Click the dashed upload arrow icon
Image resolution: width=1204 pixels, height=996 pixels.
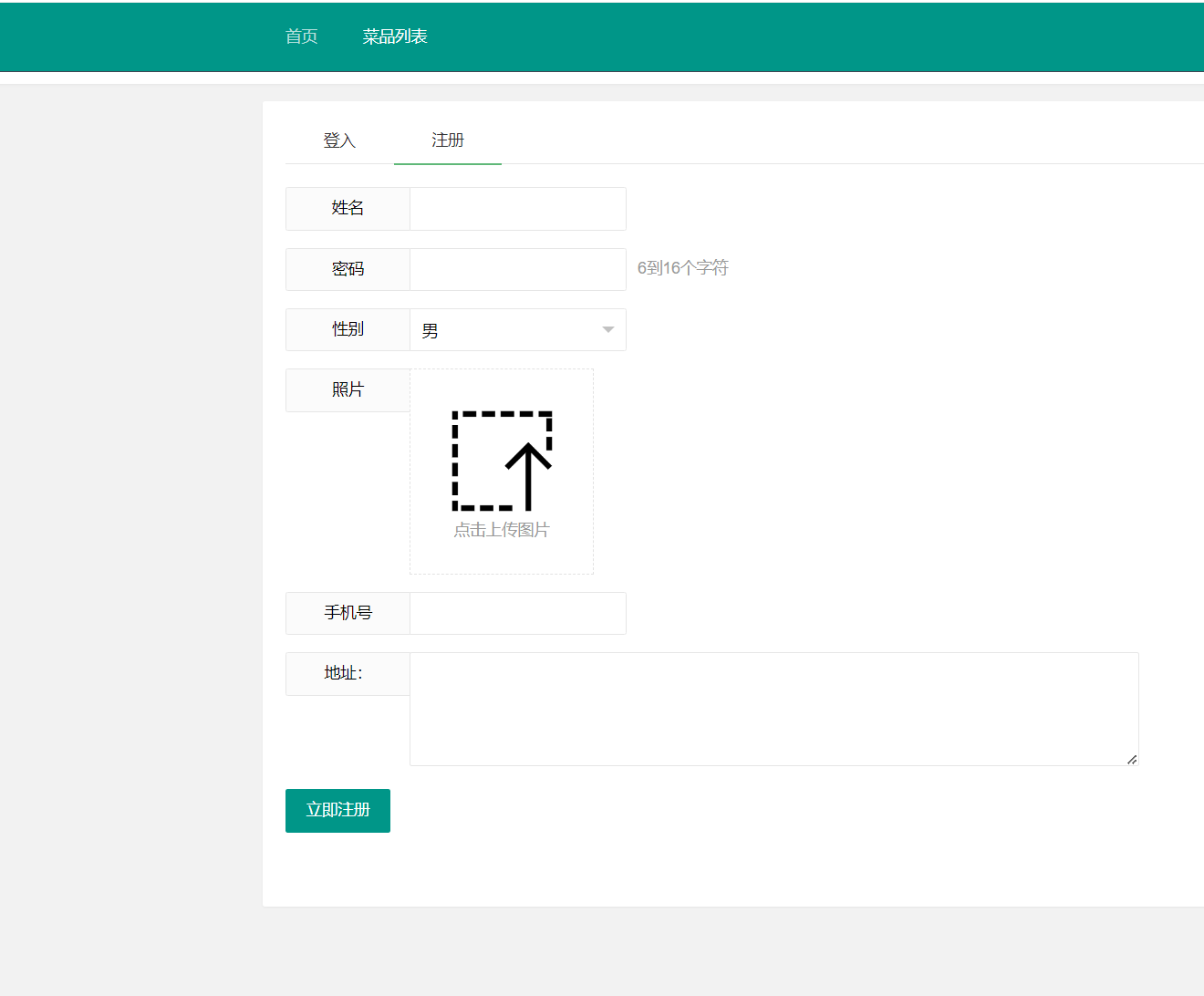click(x=502, y=461)
